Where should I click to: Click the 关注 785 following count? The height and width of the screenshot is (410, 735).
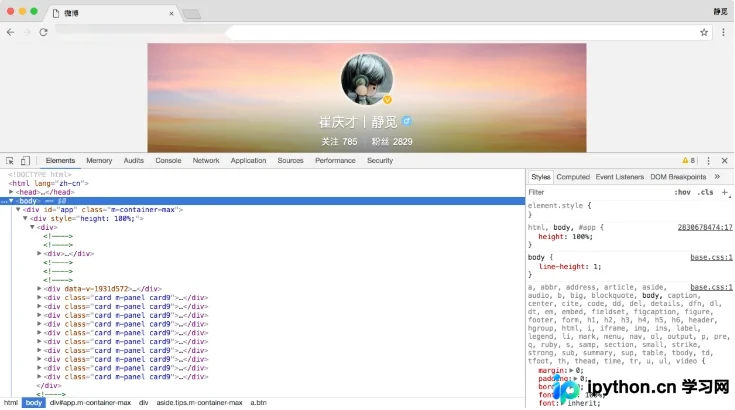(x=339, y=142)
